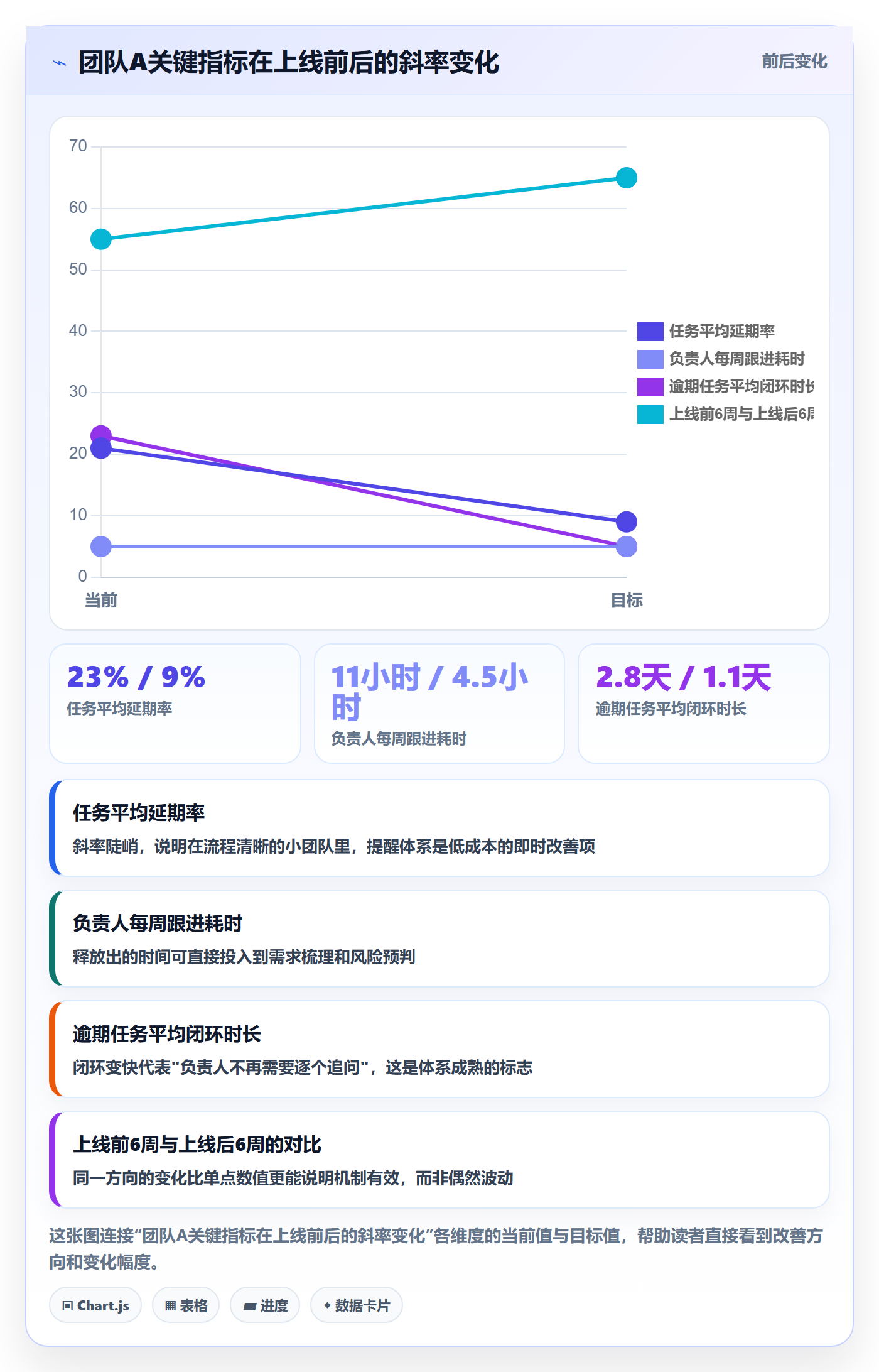This screenshot has height=1372, width=879.
Task: Expand the 逾期任务平均闭环时长 insight card
Action: (x=439, y=1049)
